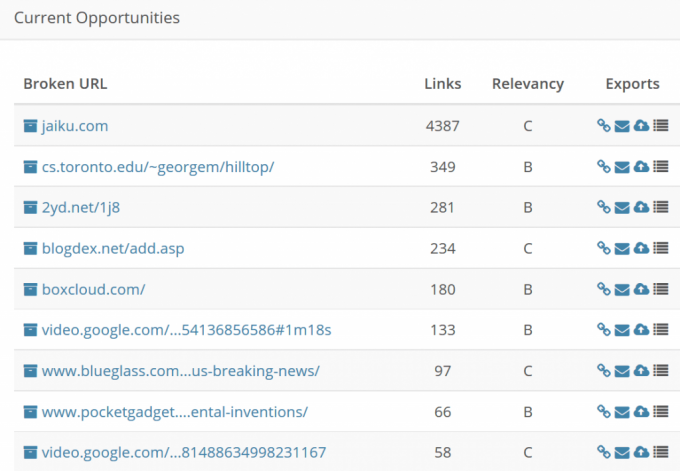Click the archive icon beside boxcloud.com/

(x=30, y=289)
